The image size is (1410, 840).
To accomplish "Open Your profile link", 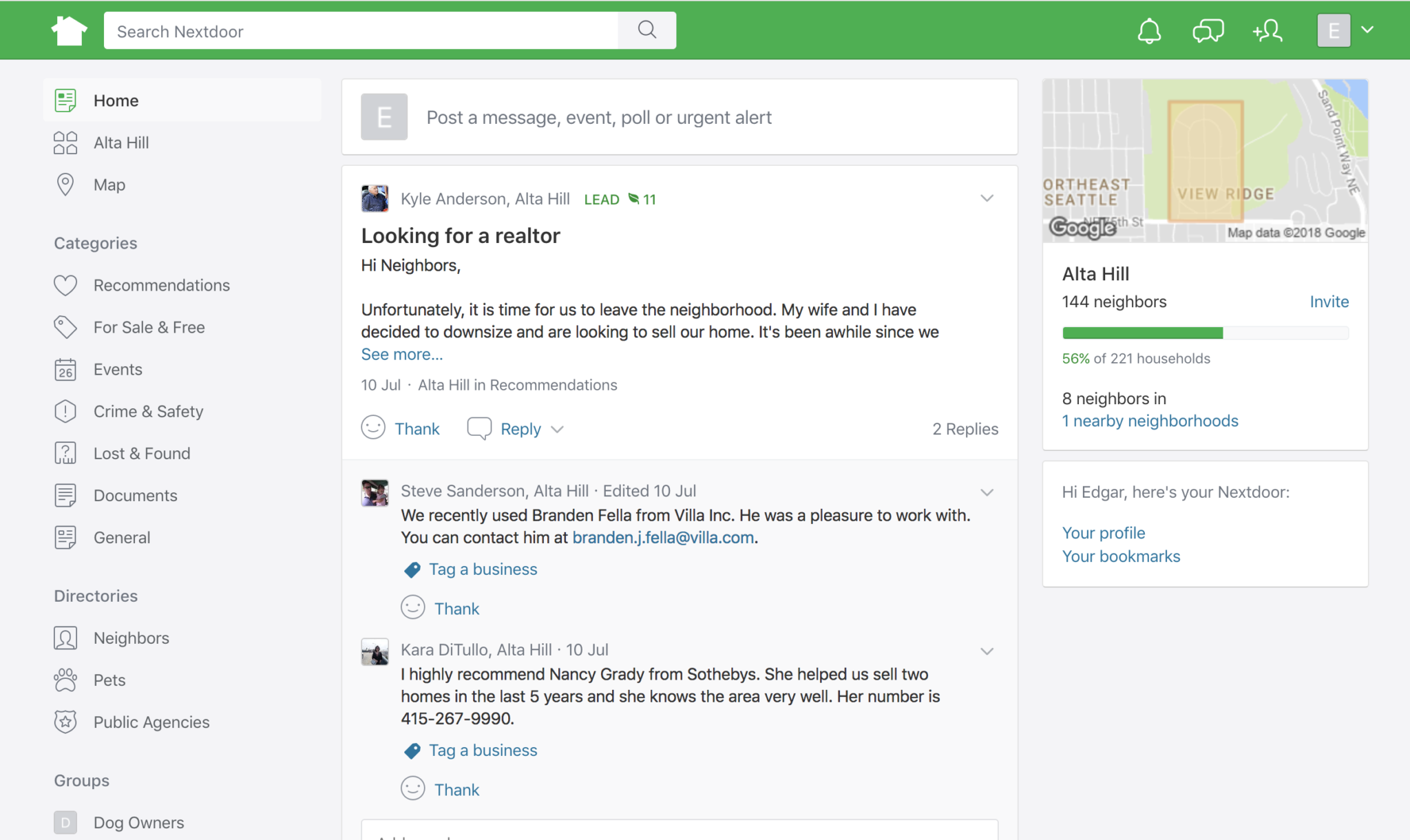I will 1104,533.
